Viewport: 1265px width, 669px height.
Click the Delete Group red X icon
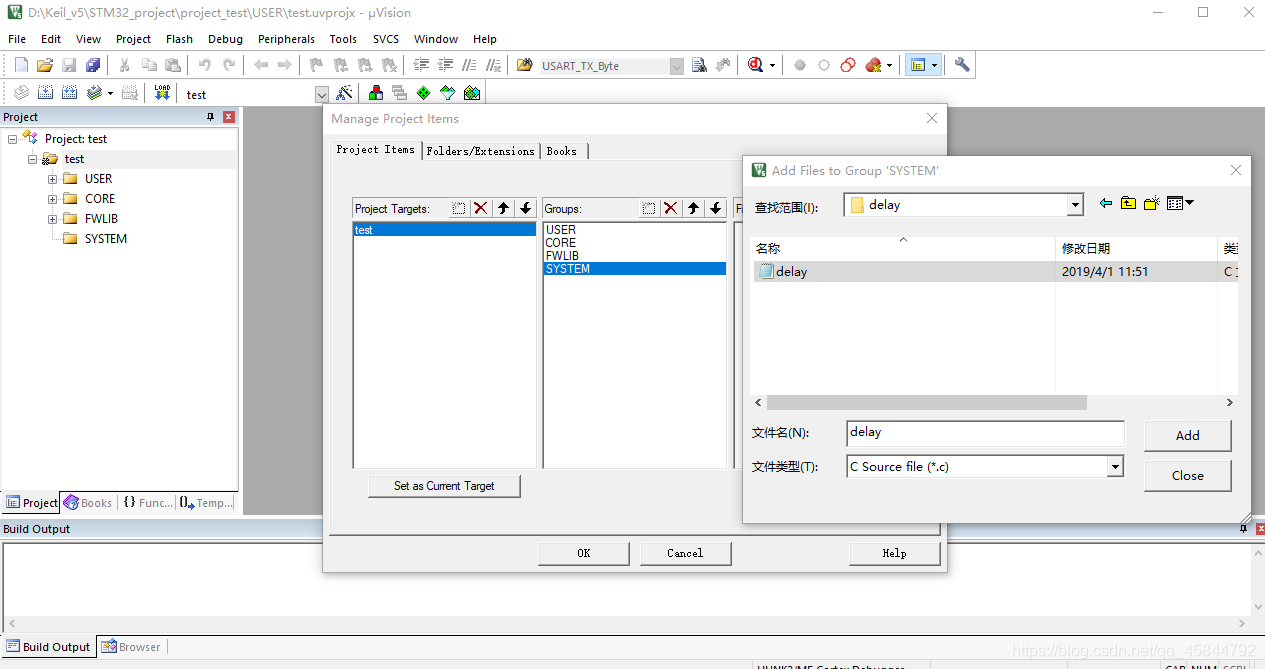[671, 208]
